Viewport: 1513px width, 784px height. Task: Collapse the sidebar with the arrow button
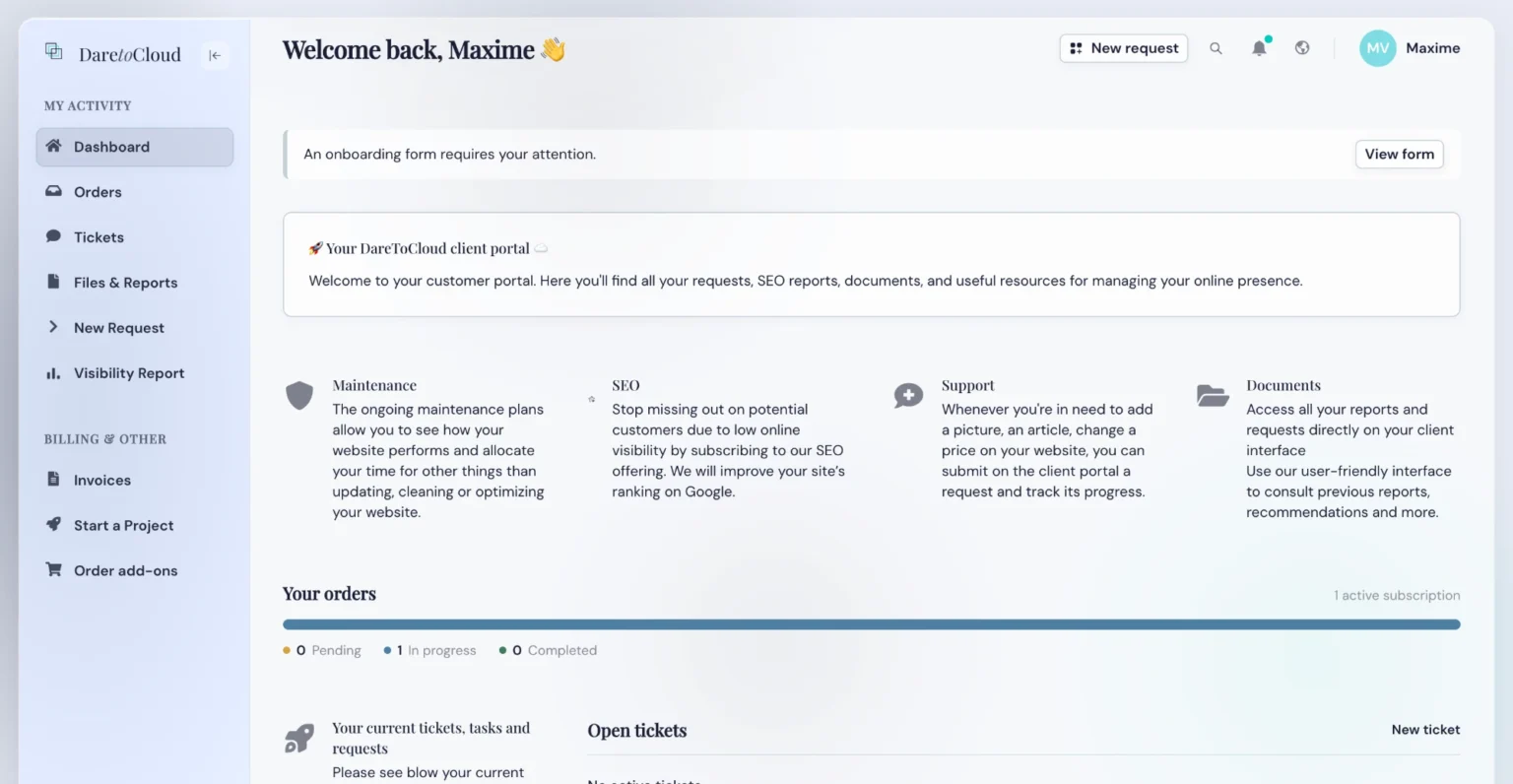tap(215, 55)
